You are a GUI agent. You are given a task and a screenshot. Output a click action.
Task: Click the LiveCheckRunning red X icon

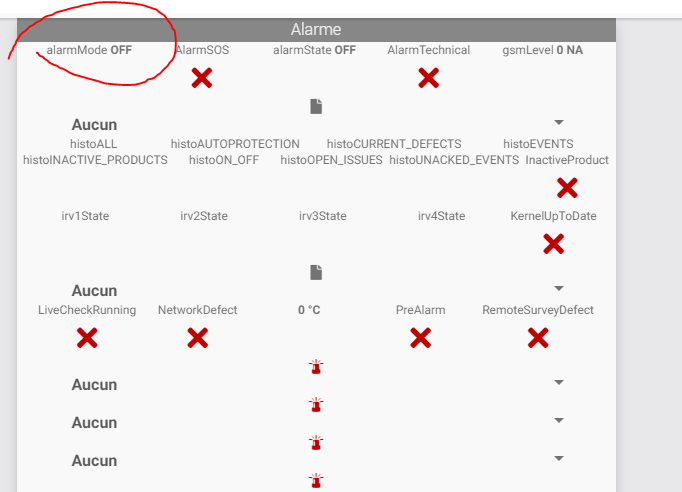coord(87,338)
